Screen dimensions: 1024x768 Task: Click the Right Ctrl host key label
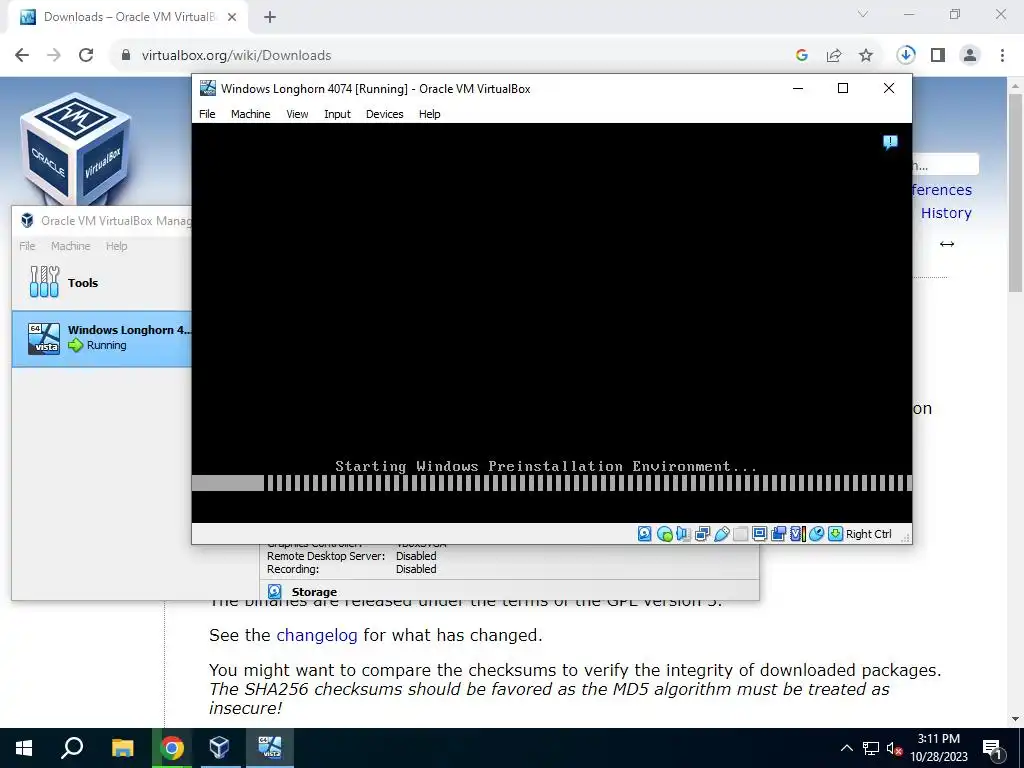pos(869,534)
